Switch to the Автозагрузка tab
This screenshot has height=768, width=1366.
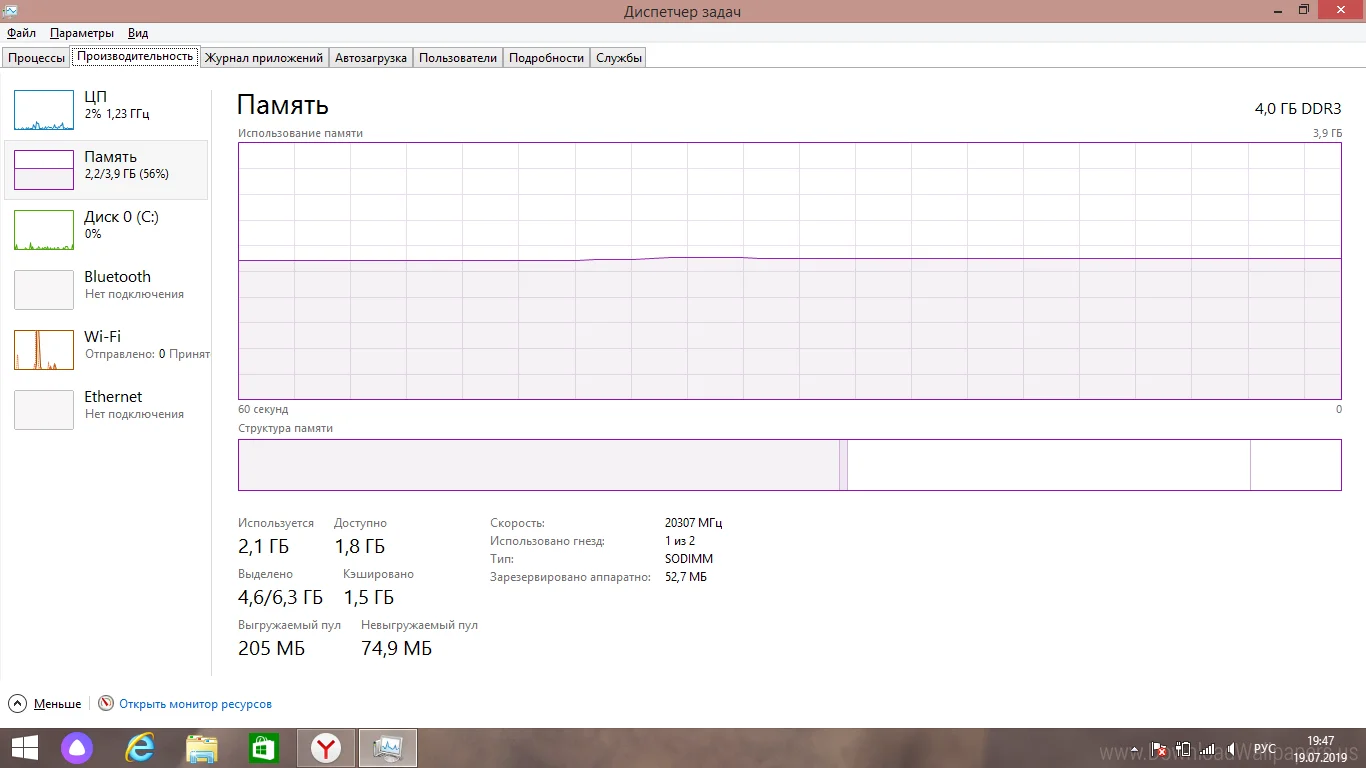click(x=371, y=58)
